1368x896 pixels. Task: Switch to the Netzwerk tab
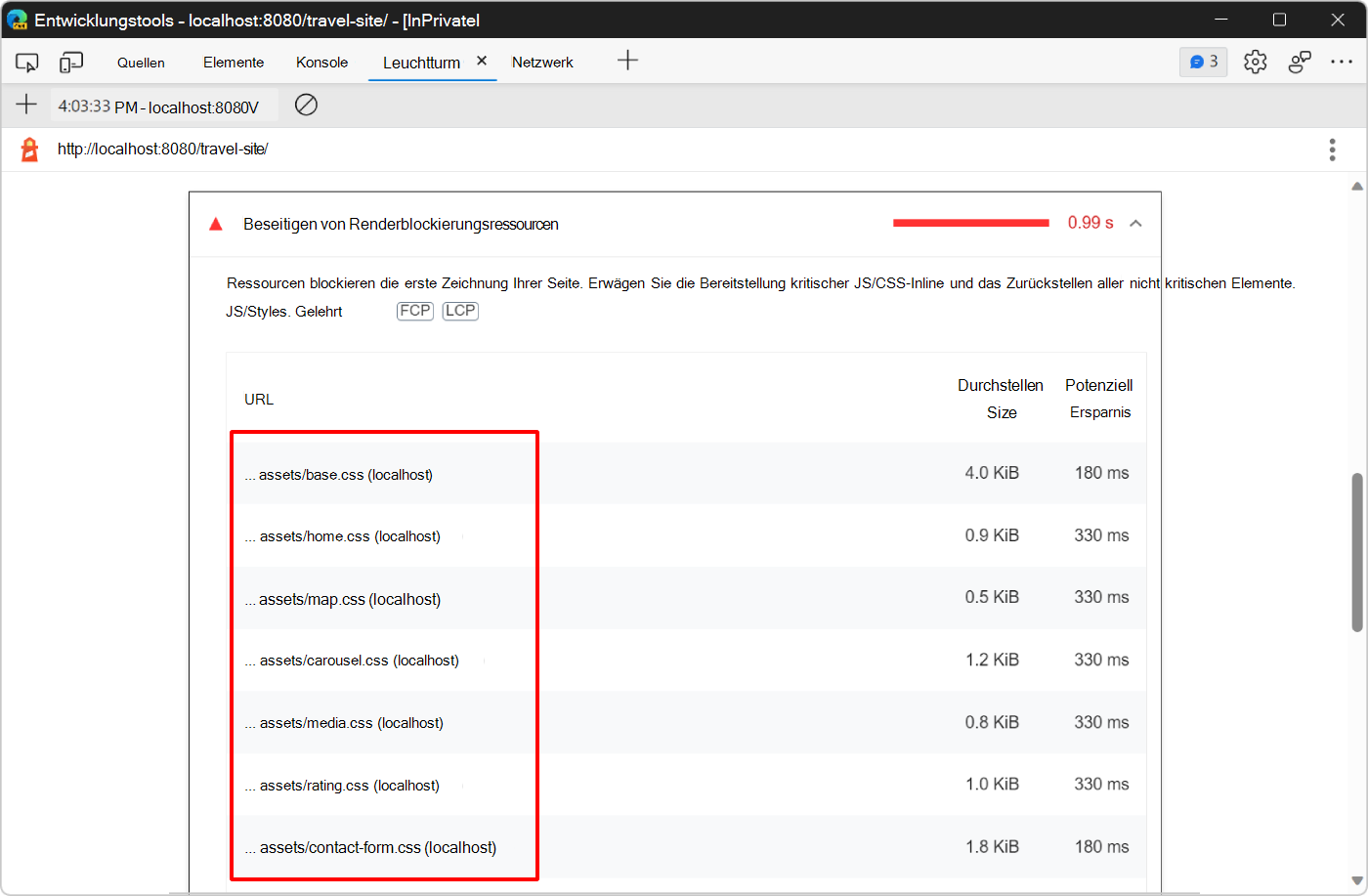(x=542, y=61)
